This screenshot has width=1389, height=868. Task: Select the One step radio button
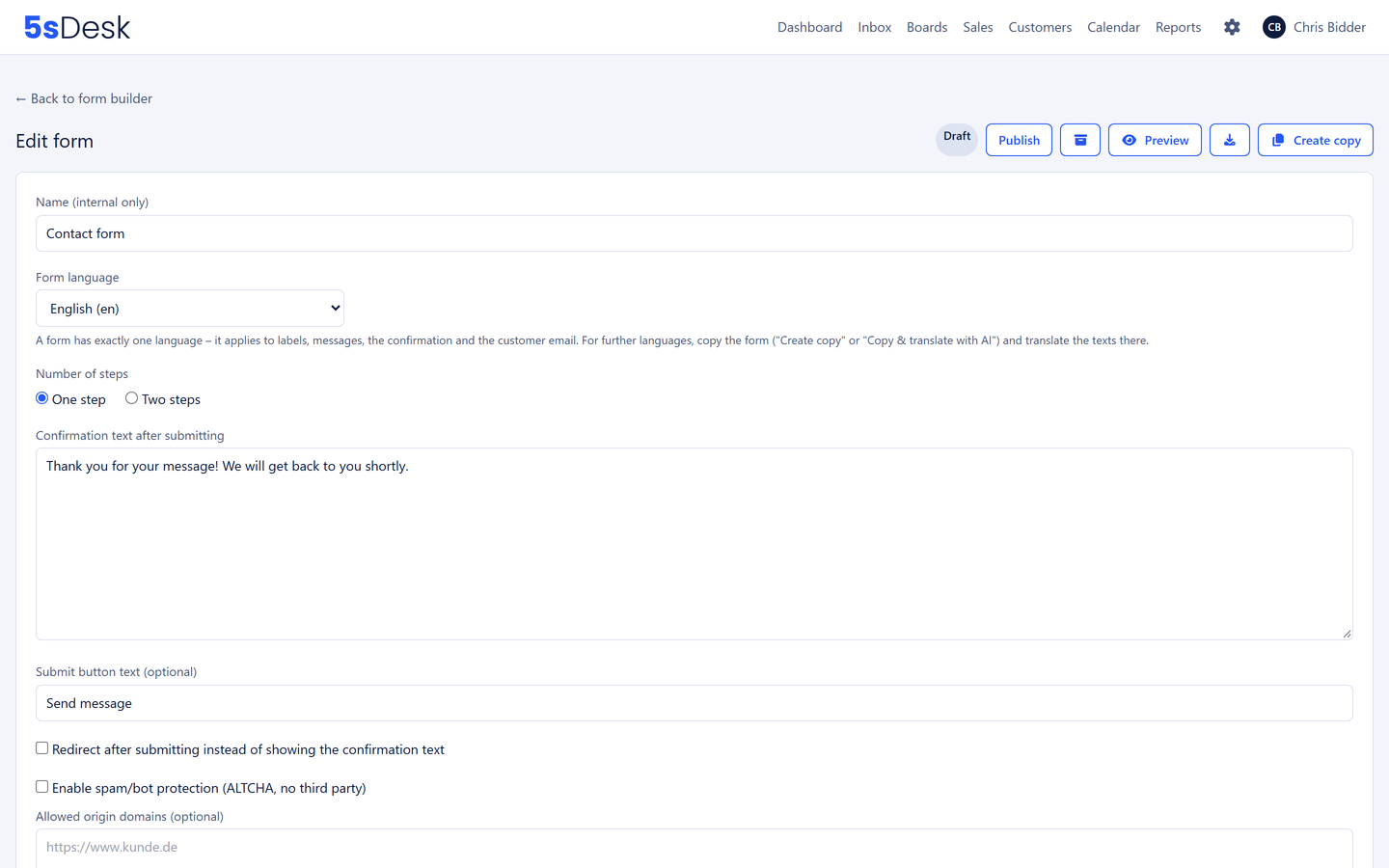pyautogui.click(x=42, y=398)
